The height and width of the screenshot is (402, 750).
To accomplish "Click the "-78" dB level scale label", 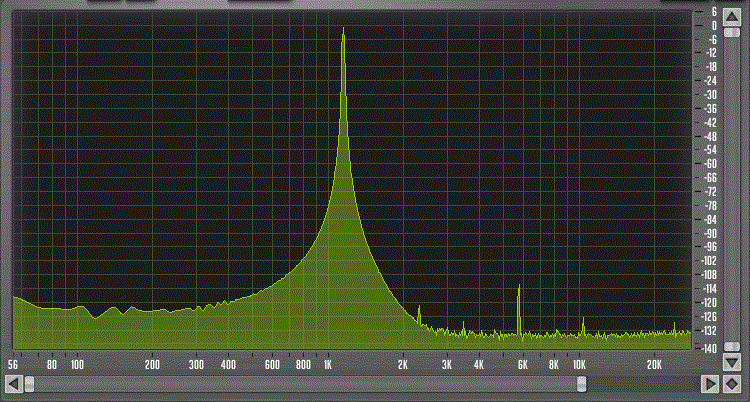I will pyautogui.click(x=711, y=205).
